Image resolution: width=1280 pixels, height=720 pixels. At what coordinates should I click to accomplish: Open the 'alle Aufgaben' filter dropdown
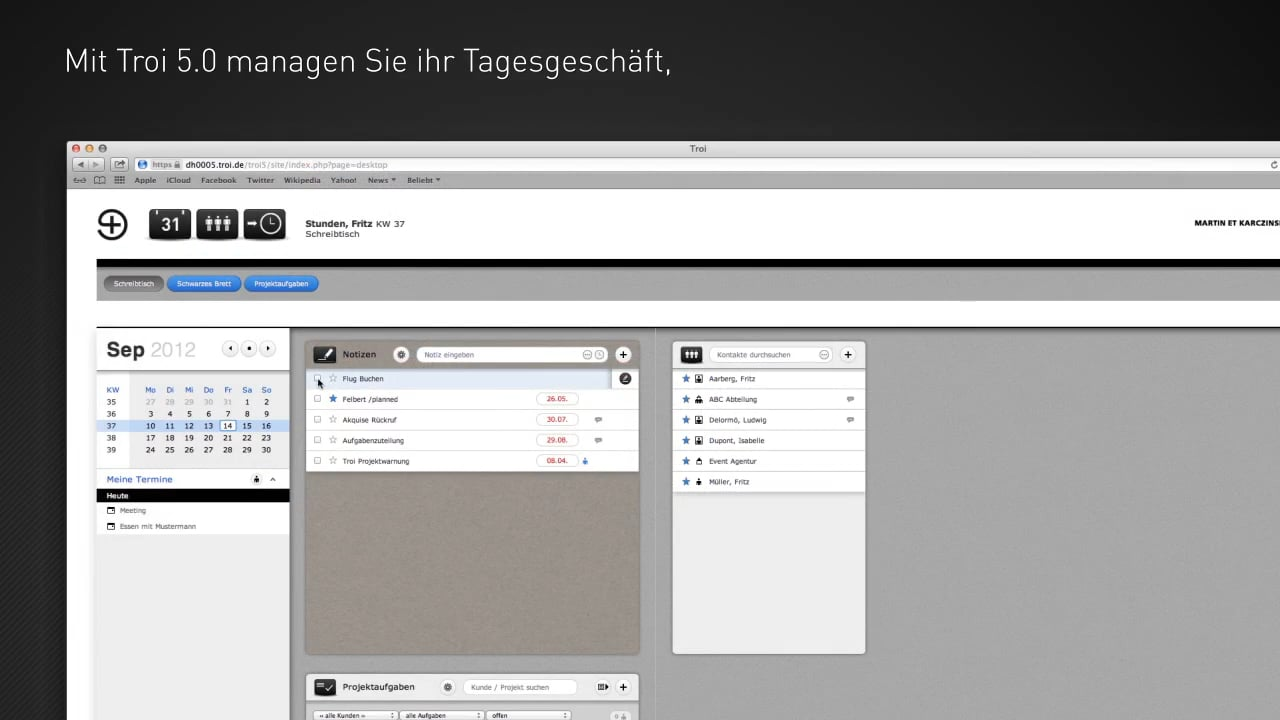[441, 715]
